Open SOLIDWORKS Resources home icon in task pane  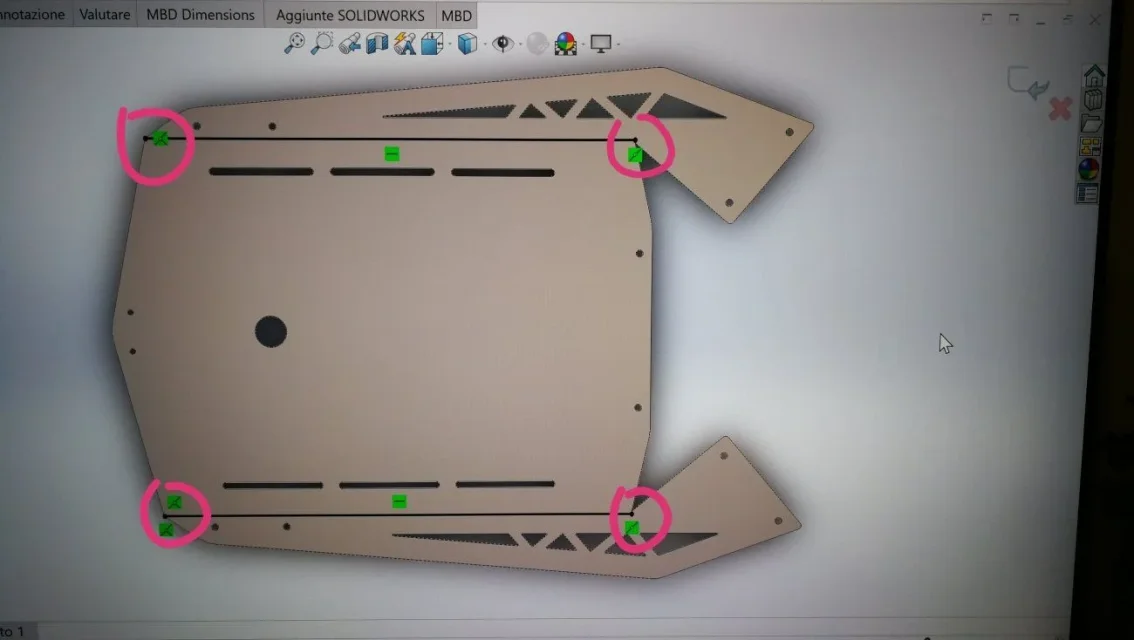1094,75
